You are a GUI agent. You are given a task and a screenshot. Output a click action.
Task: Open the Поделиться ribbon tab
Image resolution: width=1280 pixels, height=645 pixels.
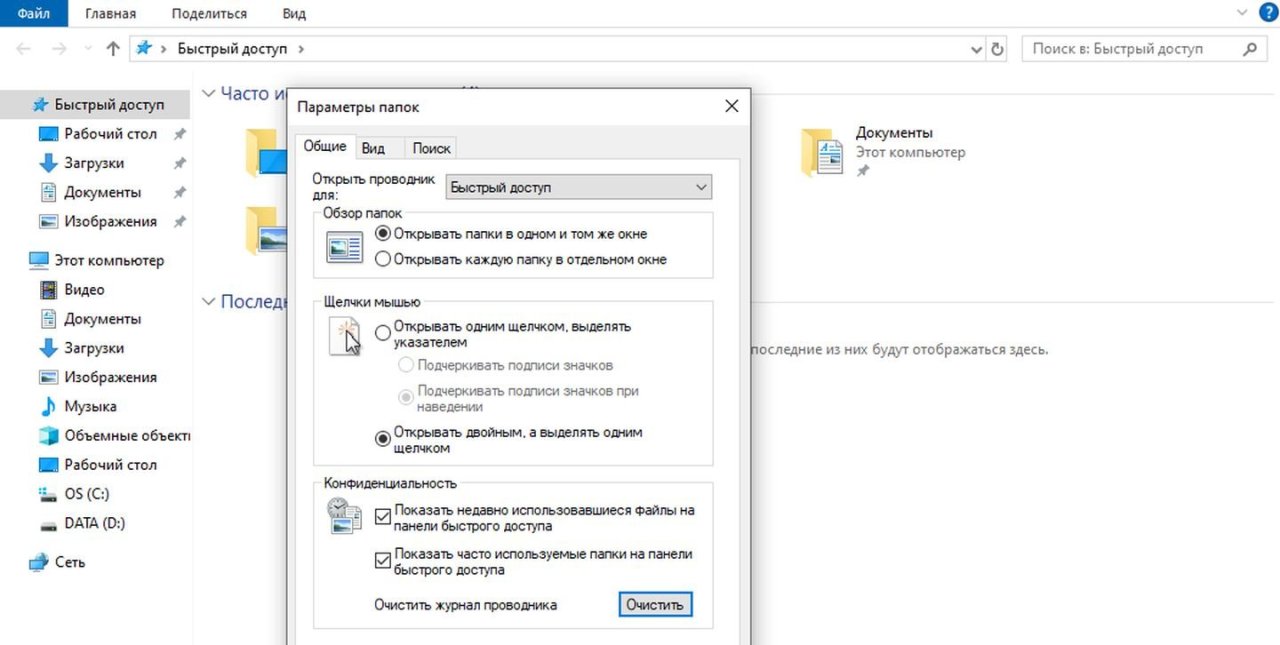tap(208, 13)
